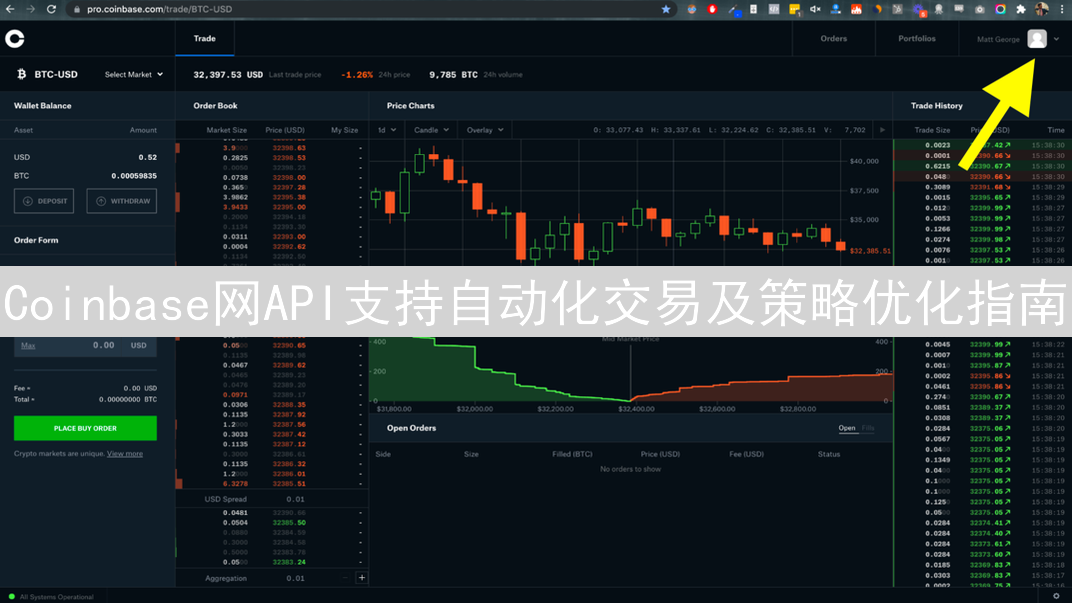Click the red bar chart extension icon
The height and width of the screenshot is (603, 1072).
856,9
